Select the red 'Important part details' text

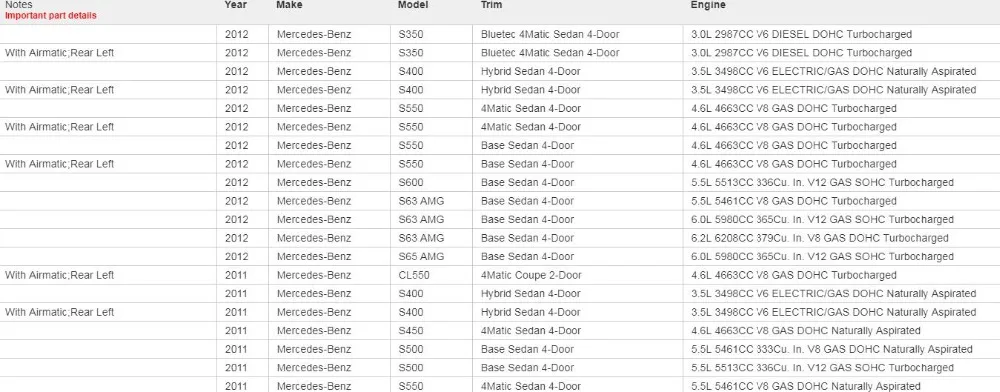point(50,15)
